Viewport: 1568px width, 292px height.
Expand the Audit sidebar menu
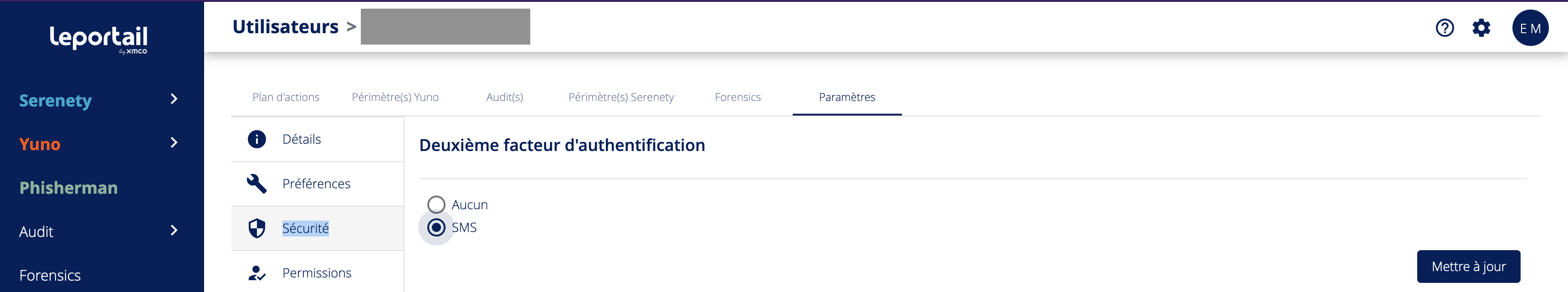[174, 231]
